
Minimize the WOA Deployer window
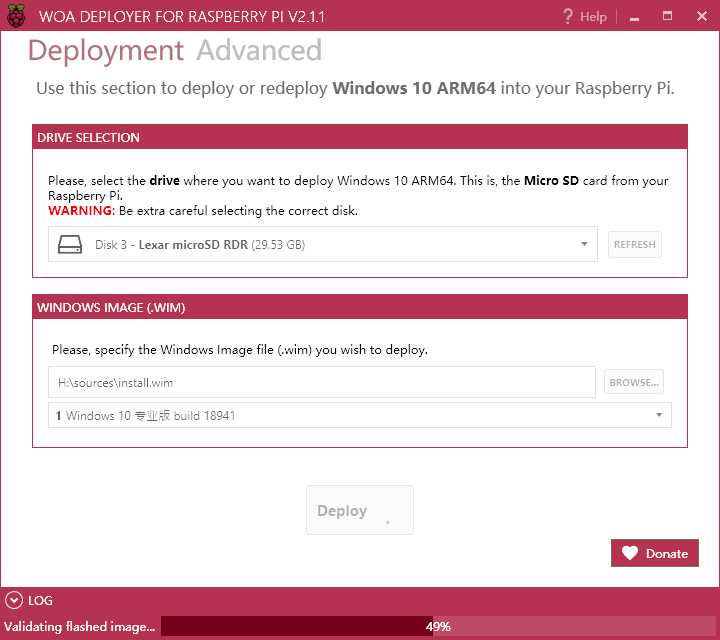[x=635, y=17]
